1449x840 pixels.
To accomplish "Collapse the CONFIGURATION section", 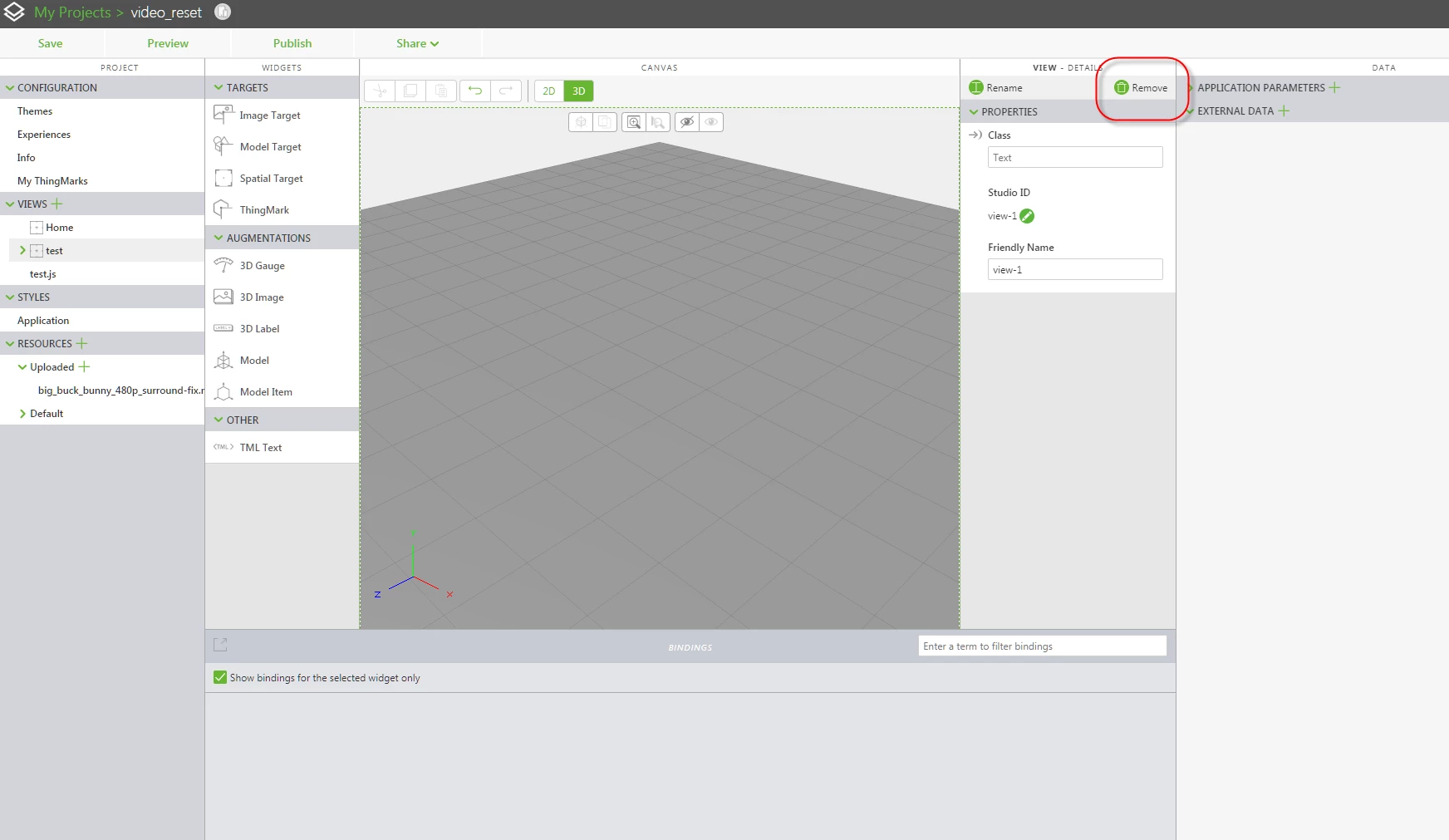I will point(10,87).
